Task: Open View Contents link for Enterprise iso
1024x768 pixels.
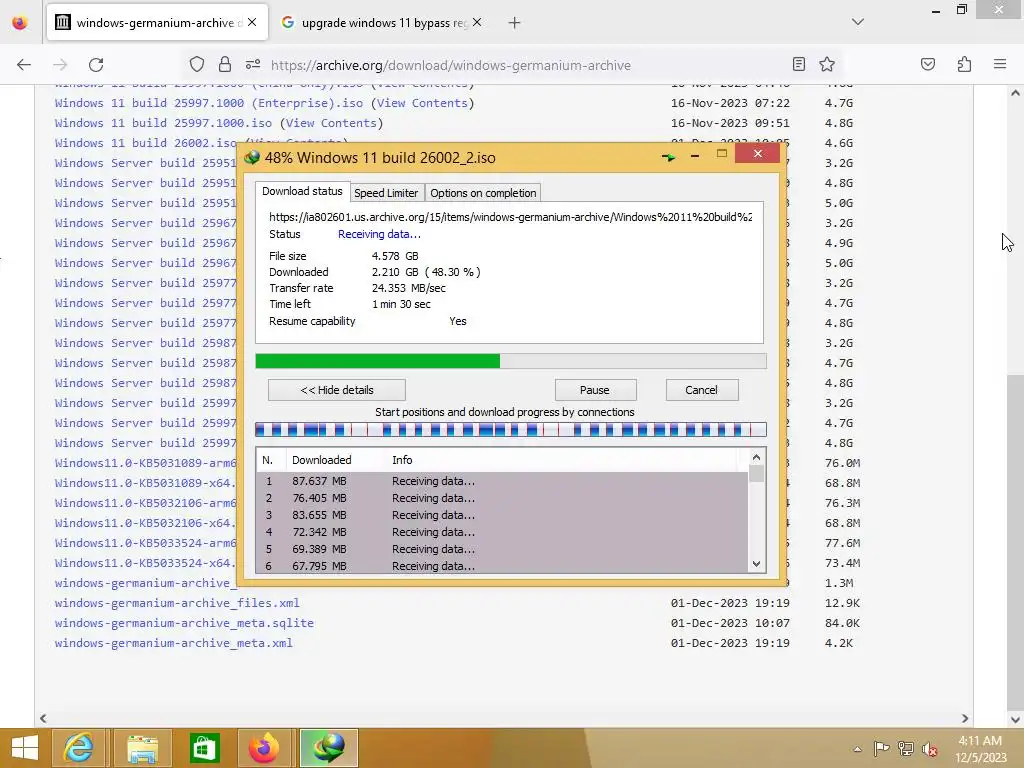Action: [422, 103]
